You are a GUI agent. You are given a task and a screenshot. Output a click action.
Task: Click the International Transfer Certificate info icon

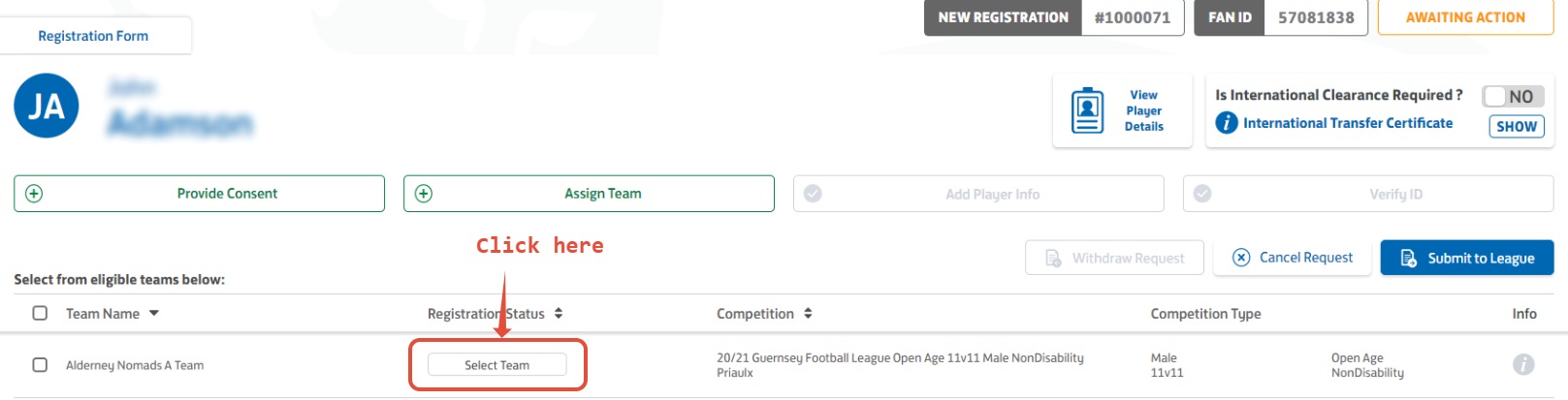pyautogui.click(x=1227, y=123)
